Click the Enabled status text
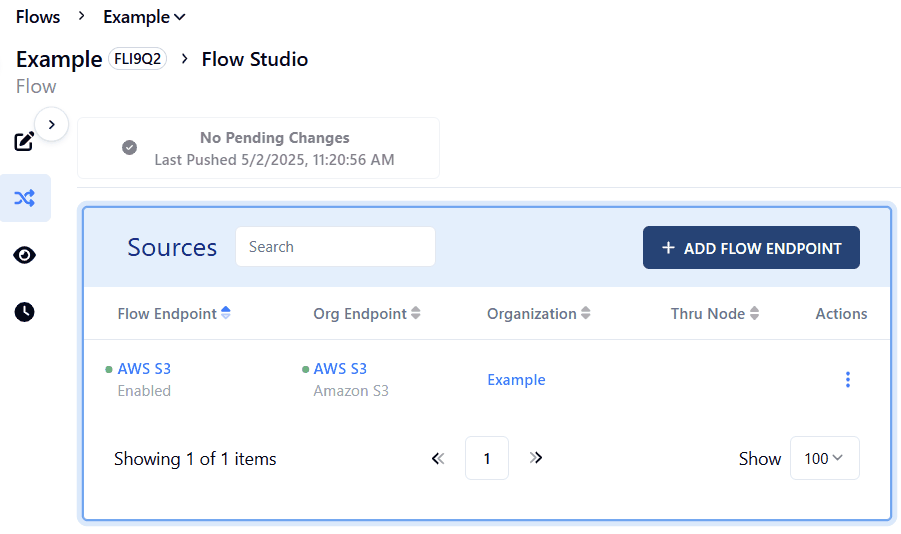The height and width of the screenshot is (534, 901). (x=144, y=391)
